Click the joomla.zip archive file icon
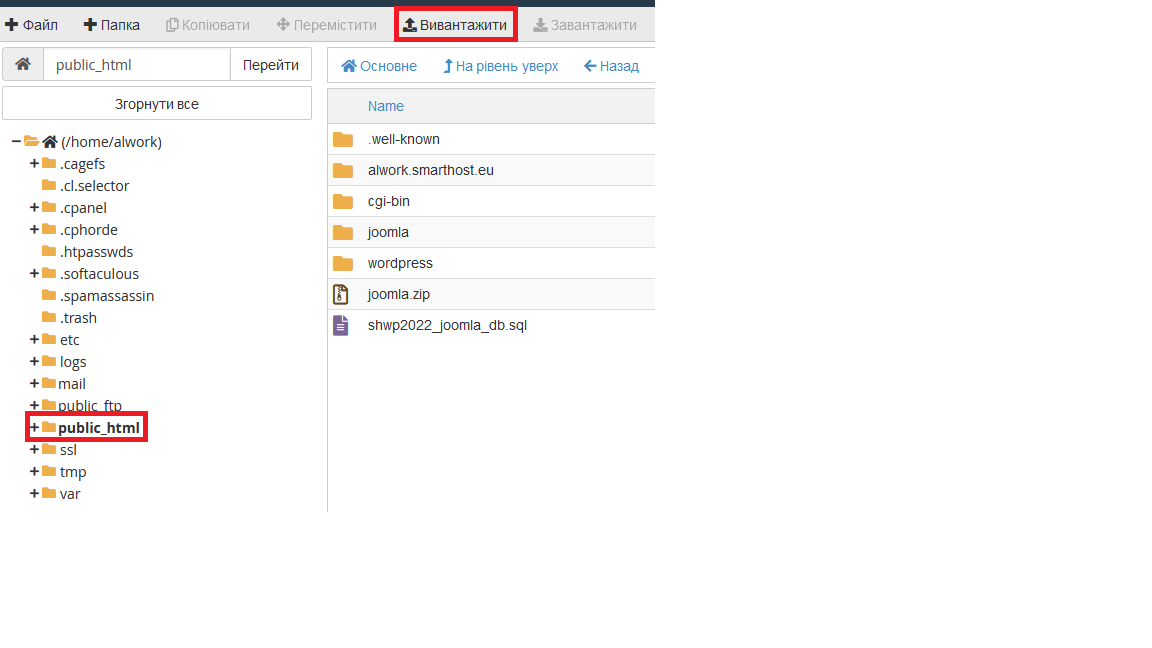 pos(342,294)
